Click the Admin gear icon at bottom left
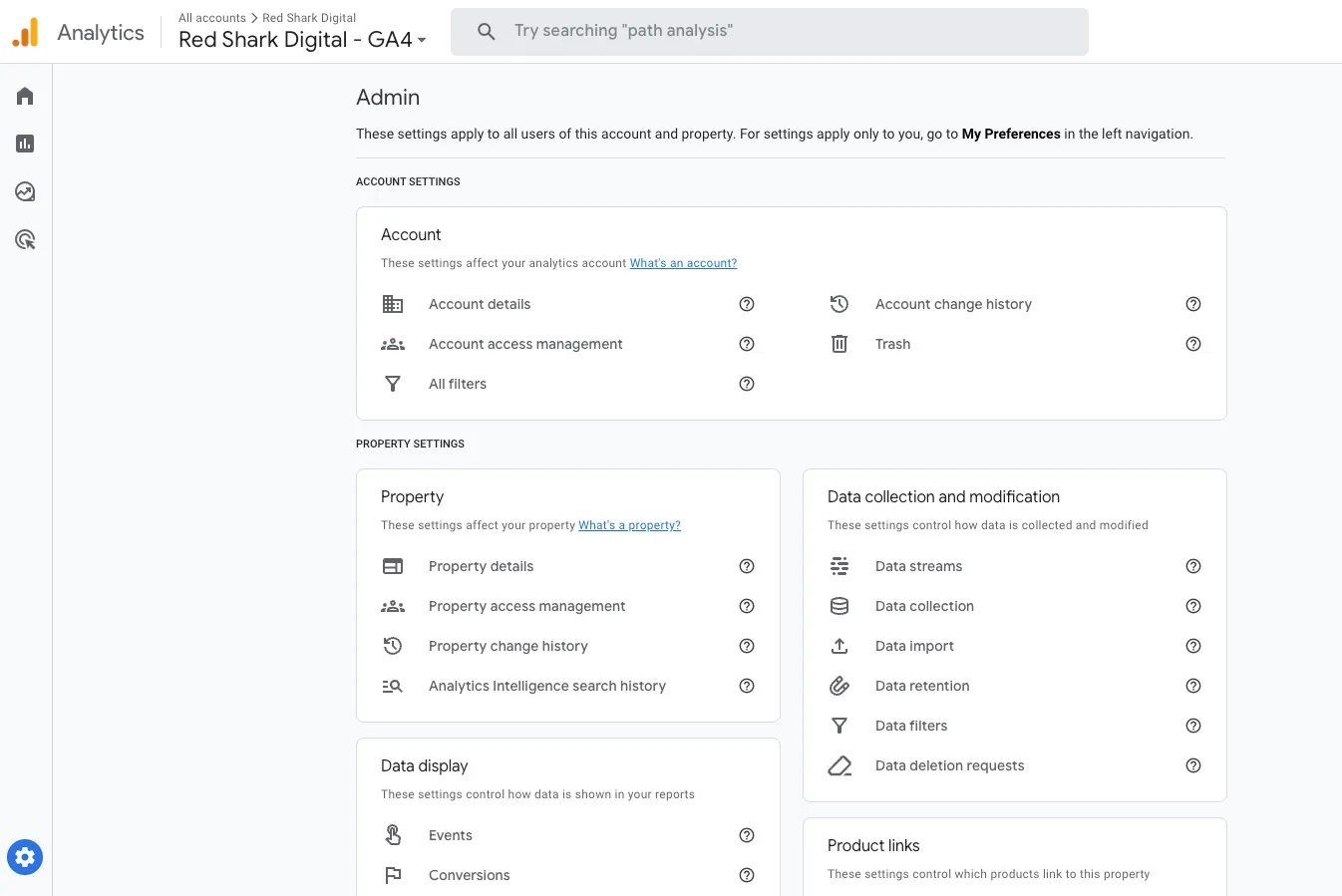 [24, 856]
